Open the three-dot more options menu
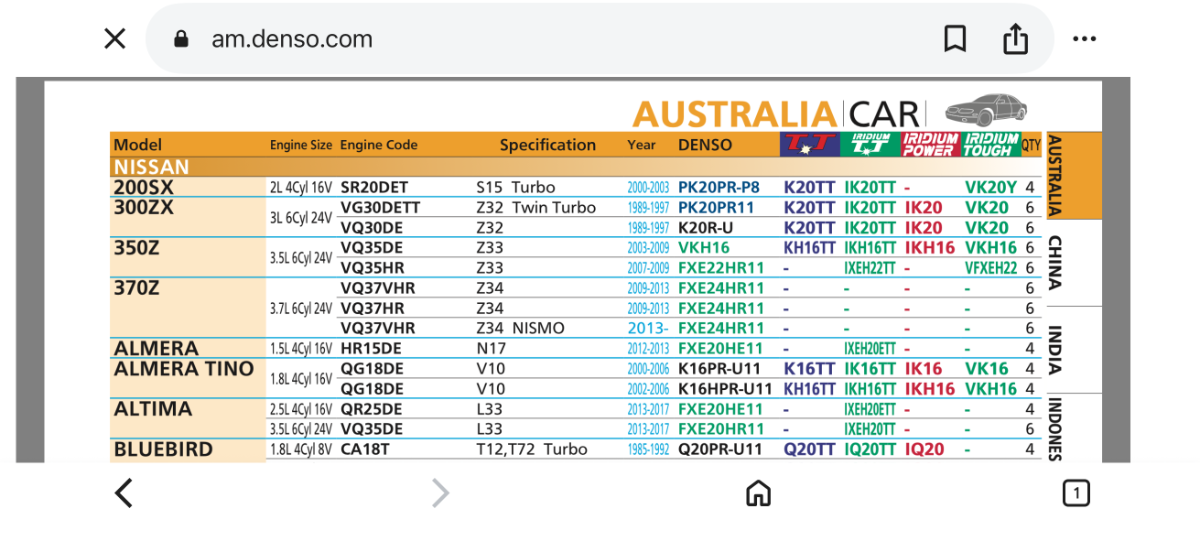 pyautogui.click(x=1084, y=39)
